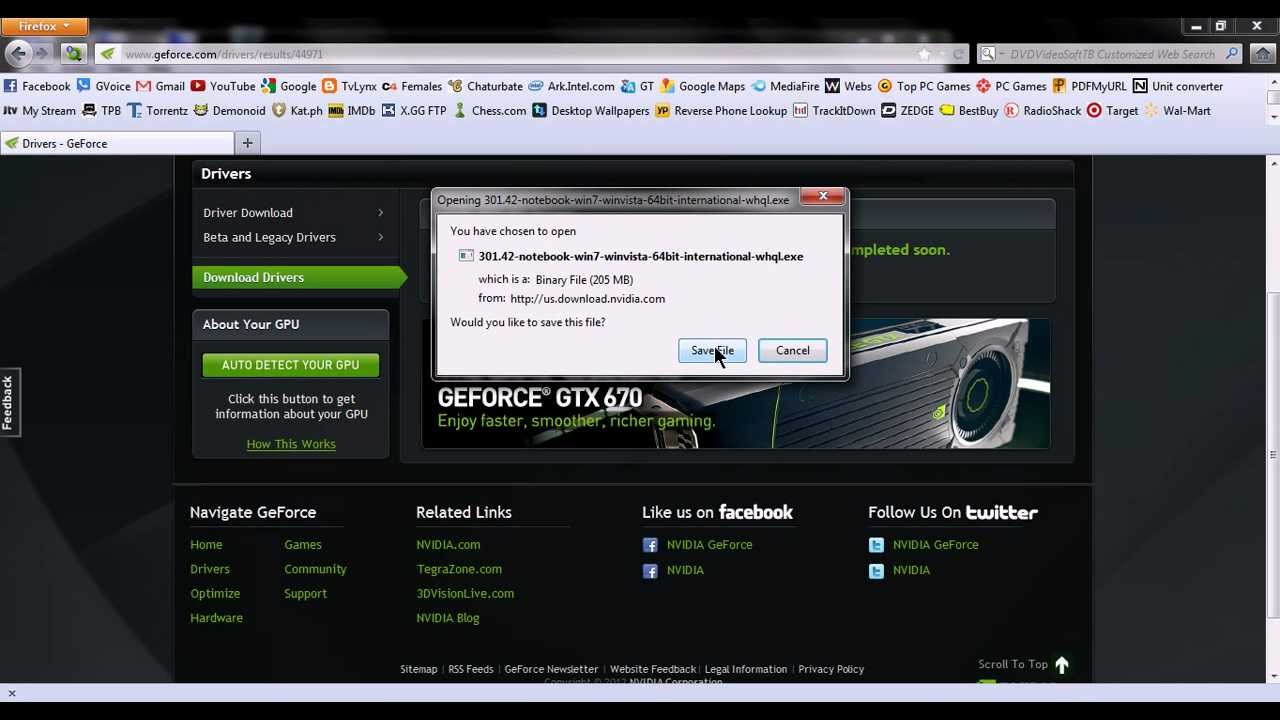Open the Ark.Intel.com bookmark

(572, 86)
